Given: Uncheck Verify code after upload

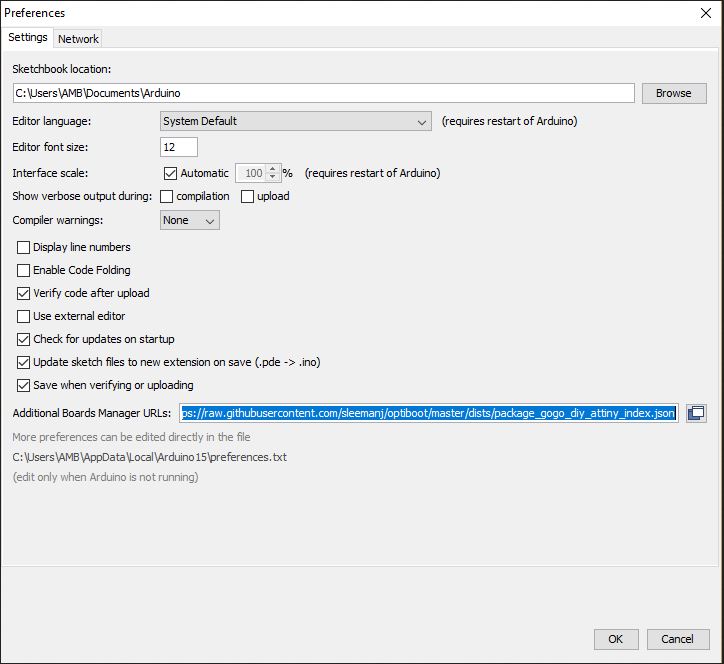Looking at the screenshot, I should coord(23,293).
